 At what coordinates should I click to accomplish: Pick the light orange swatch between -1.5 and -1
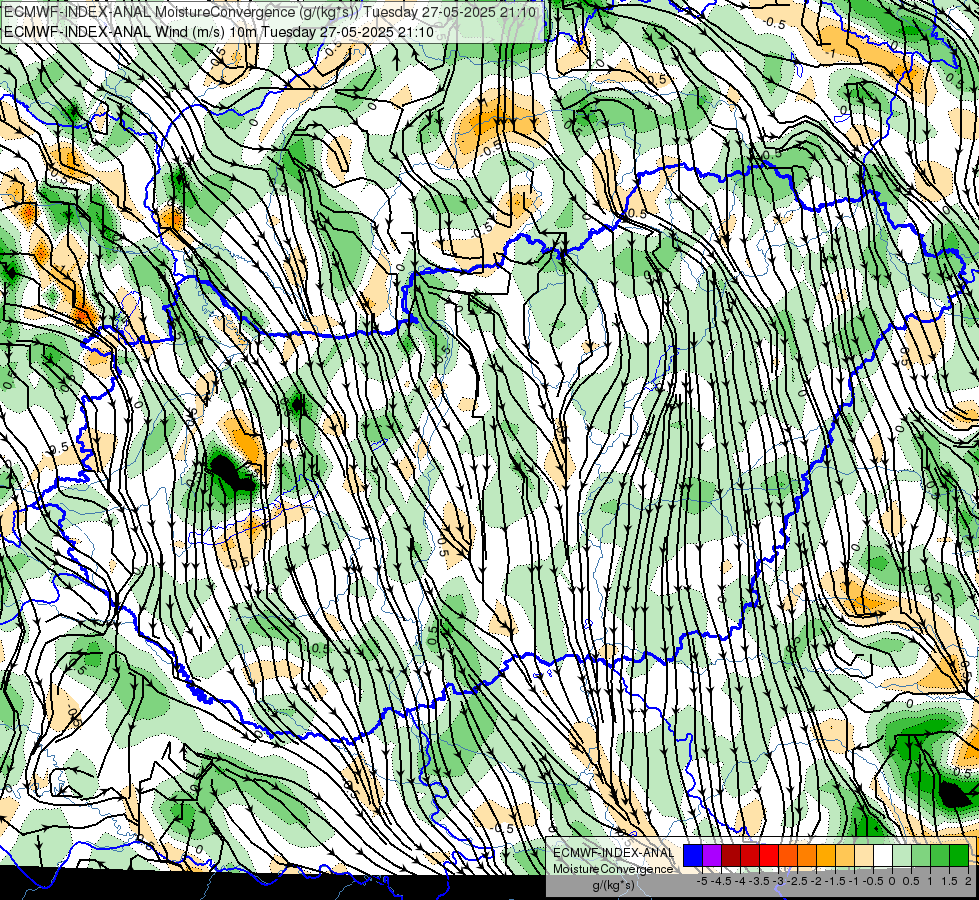point(845,855)
